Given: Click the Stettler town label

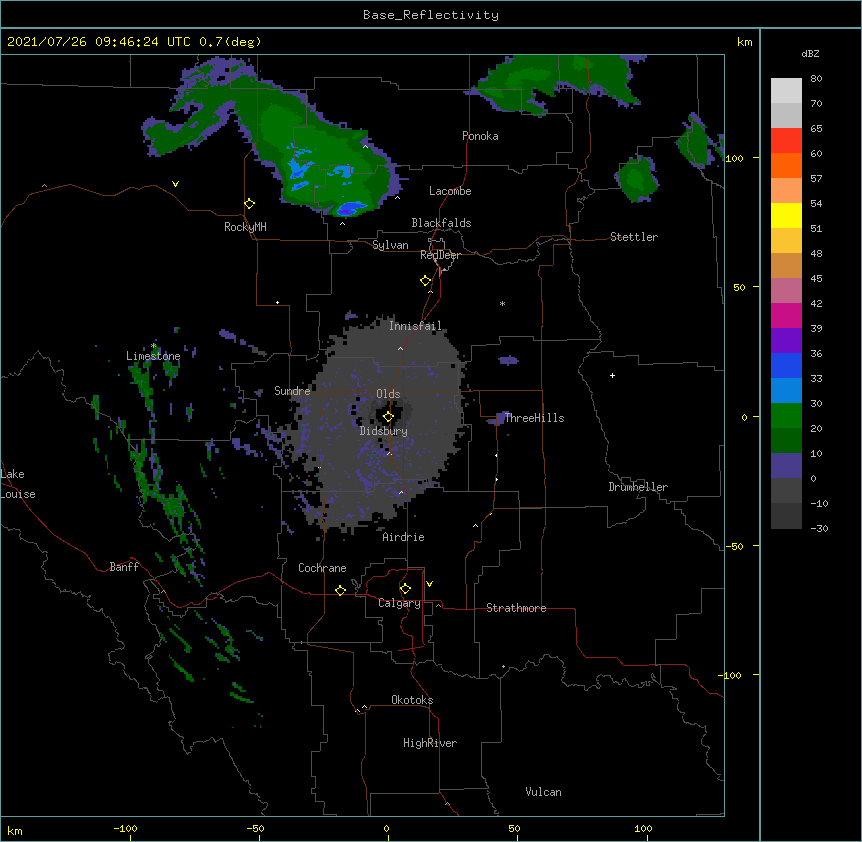Looking at the screenshot, I should (634, 237).
